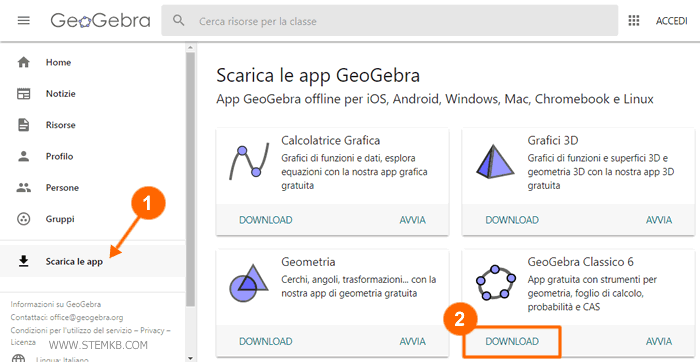Click the Home house icon

[x=23, y=62]
